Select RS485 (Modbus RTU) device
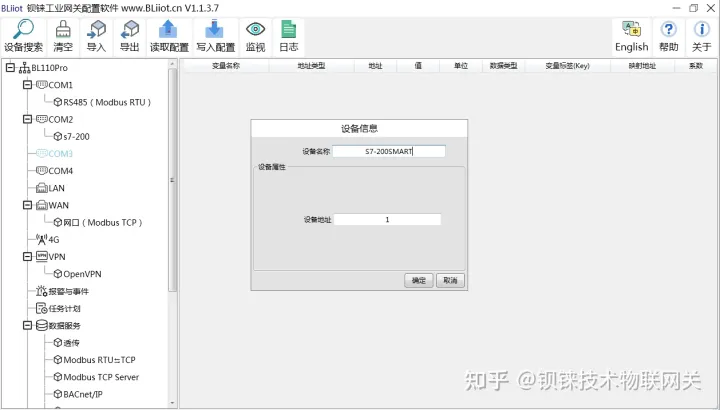Viewport: 720px width, 410px height. [x=102, y=102]
